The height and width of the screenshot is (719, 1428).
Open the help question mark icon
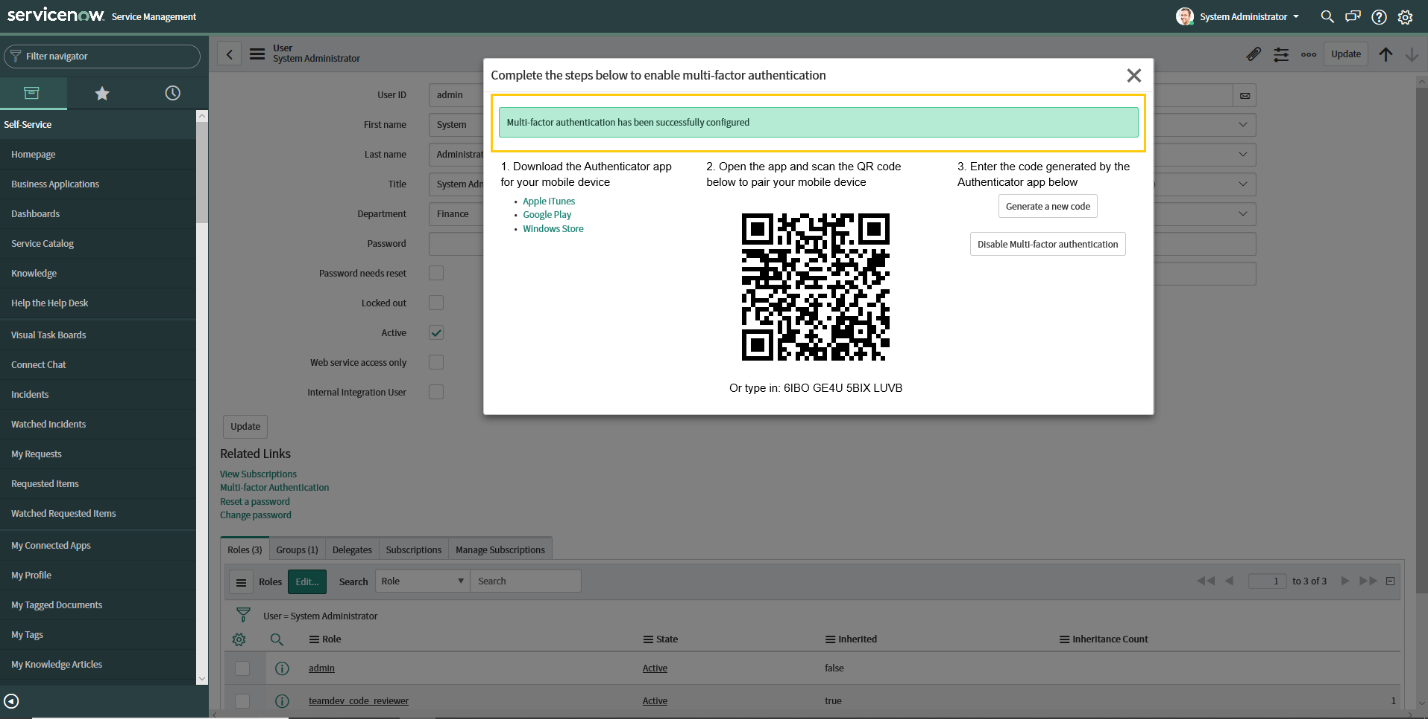(x=1379, y=16)
